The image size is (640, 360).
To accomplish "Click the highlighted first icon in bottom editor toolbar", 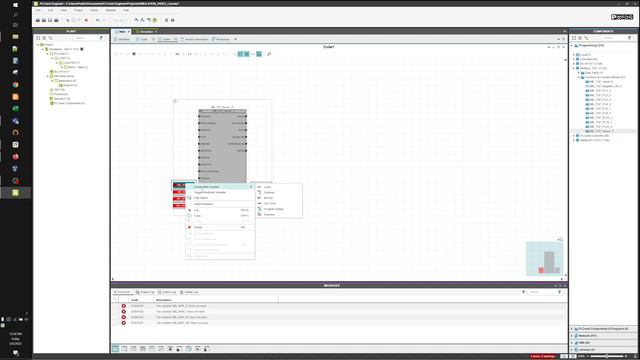I will [116, 349].
